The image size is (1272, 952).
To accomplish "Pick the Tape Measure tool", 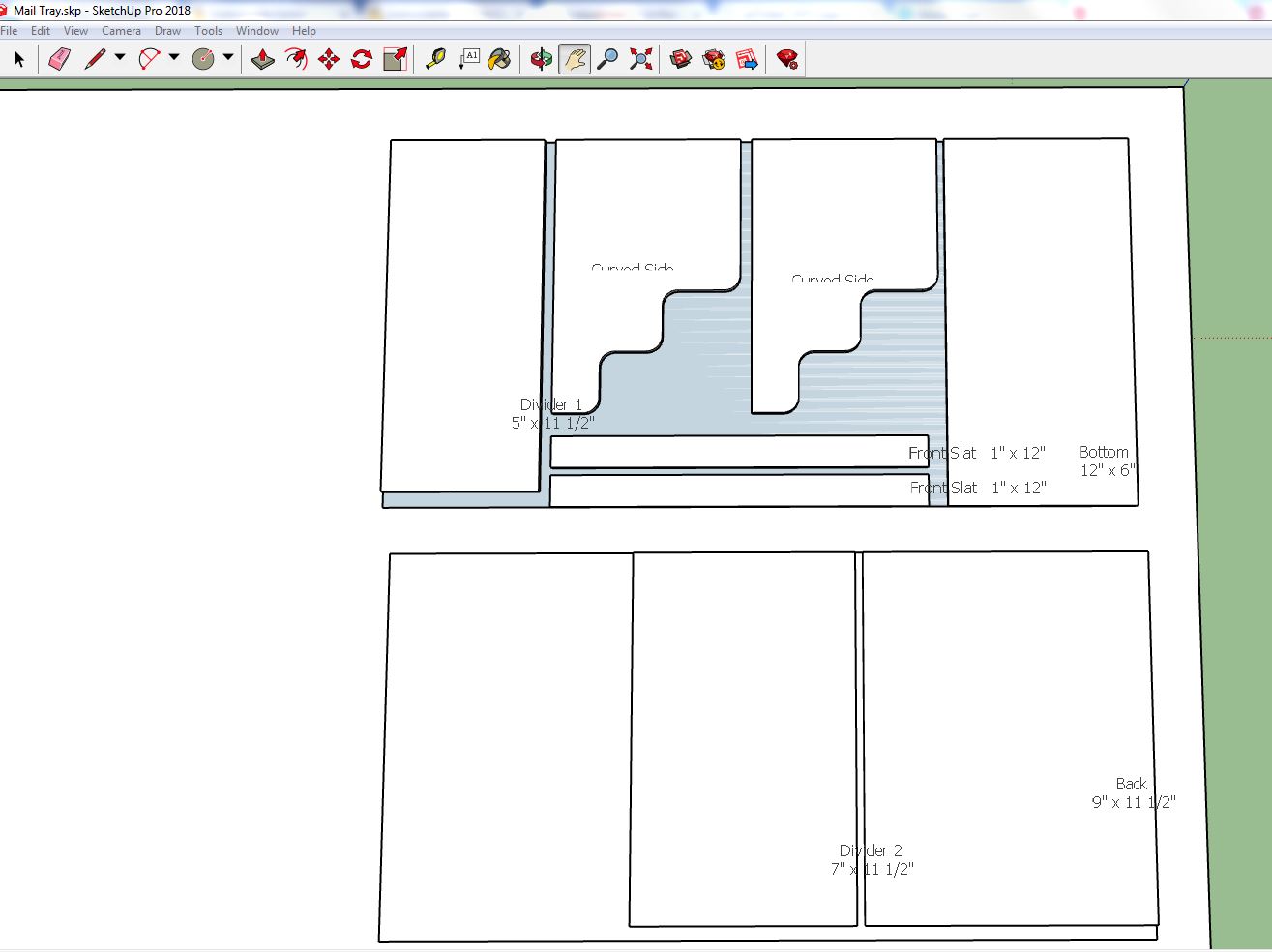I will tap(435, 59).
